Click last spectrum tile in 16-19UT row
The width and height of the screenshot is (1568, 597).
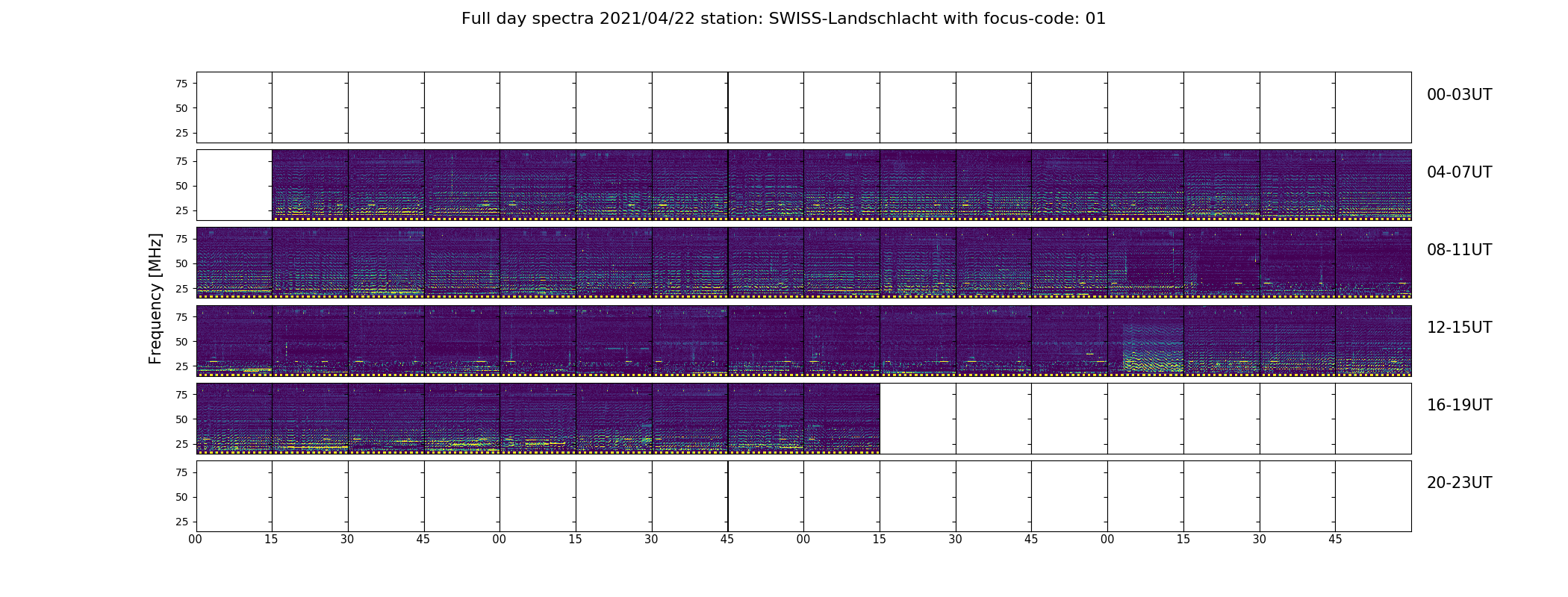click(841, 418)
